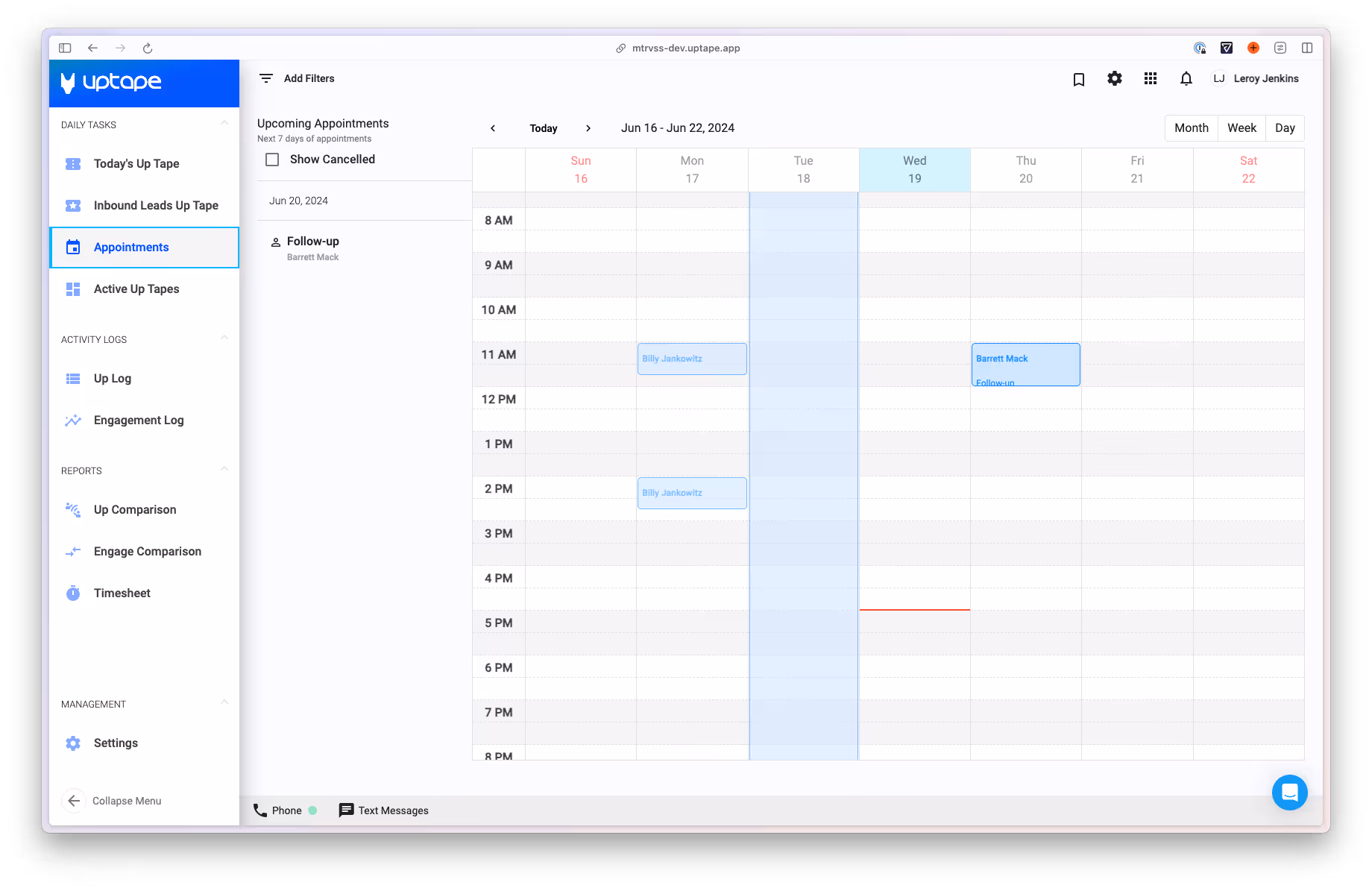Screen dimensions: 1372x888
Task: Click the Today button
Action: (x=544, y=128)
